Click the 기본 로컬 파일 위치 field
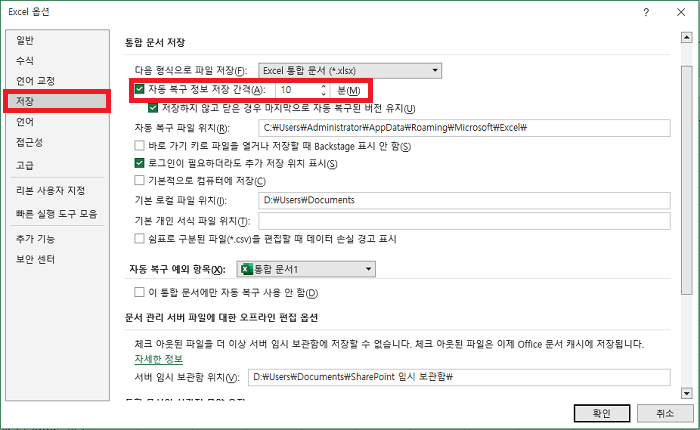Image resolution: width=700 pixels, height=430 pixels. (464, 200)
